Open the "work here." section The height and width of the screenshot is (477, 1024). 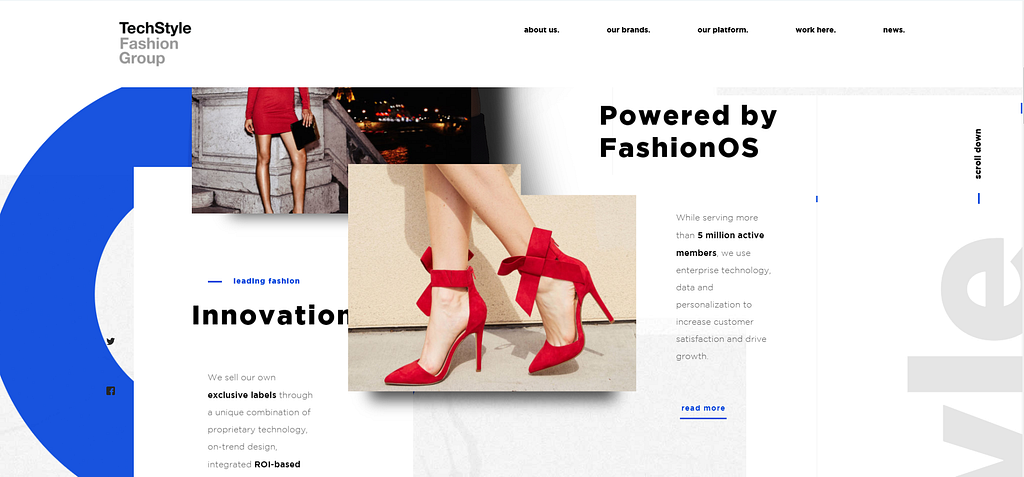click(x=815, y=30)
